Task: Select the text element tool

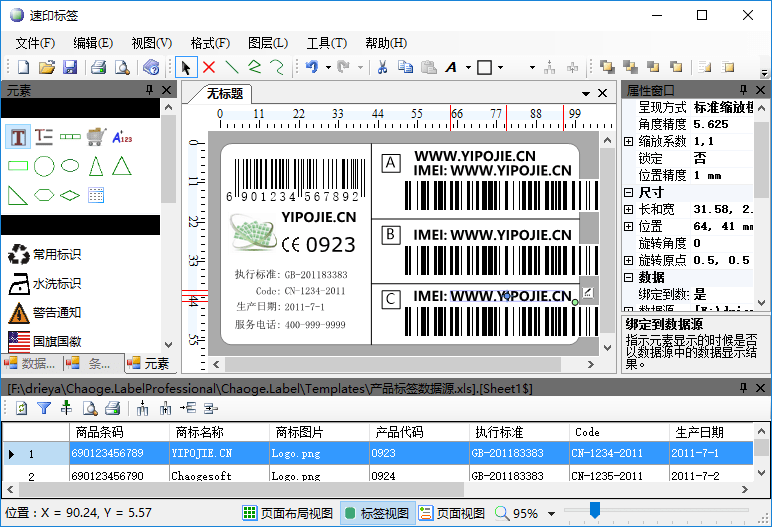Action: point(18,136)
